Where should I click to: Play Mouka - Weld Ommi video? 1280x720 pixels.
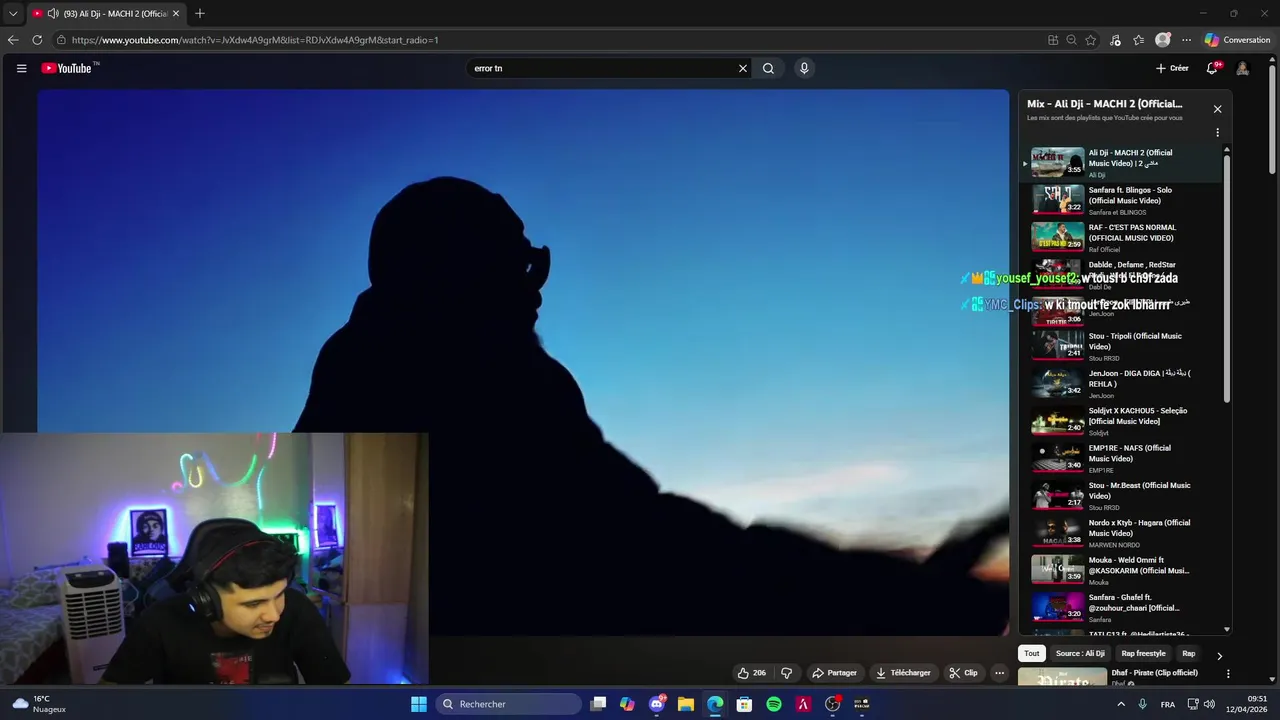click(x=1120, y=570)
